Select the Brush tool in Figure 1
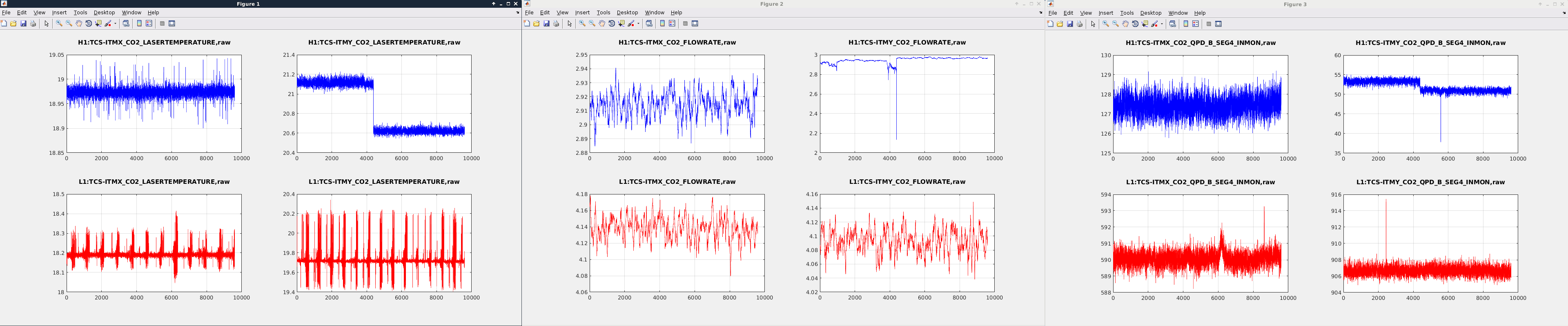Screen dimensions: 1568x326 [x=108, y=24]
